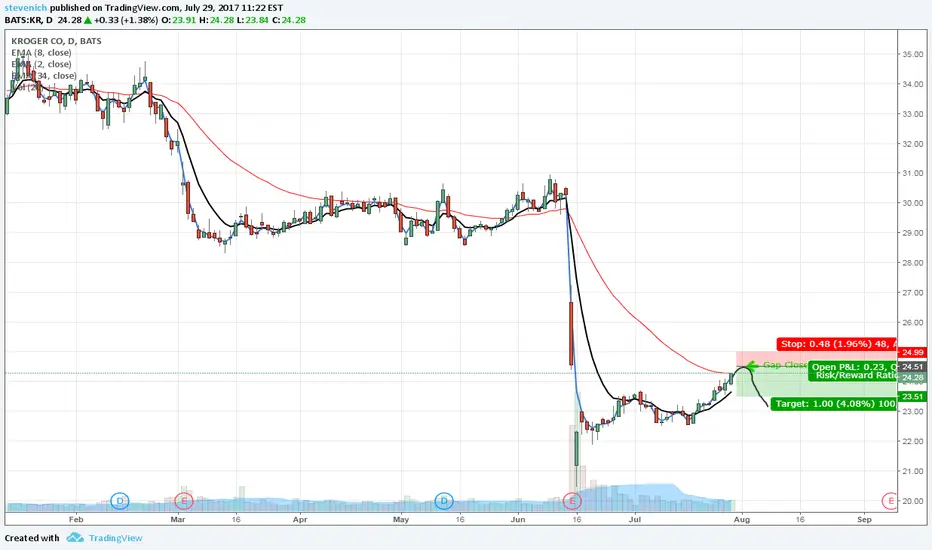Click the July 29, 2017 11:22 EST timestamp
This screenshot has height=550, width=932.
click(x=234, y=8)
